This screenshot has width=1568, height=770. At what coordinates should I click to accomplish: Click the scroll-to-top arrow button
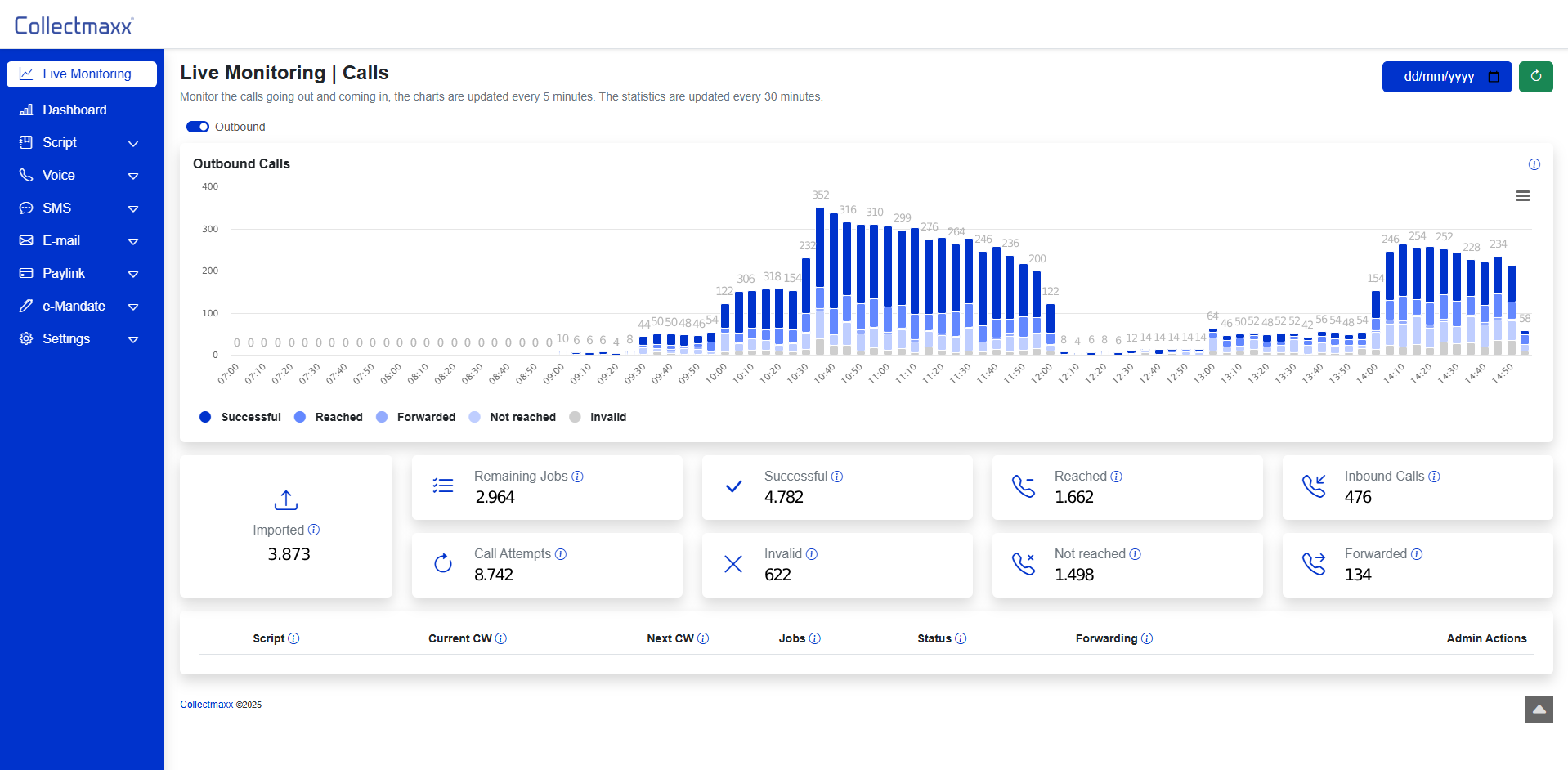(x=1539, y=709)
